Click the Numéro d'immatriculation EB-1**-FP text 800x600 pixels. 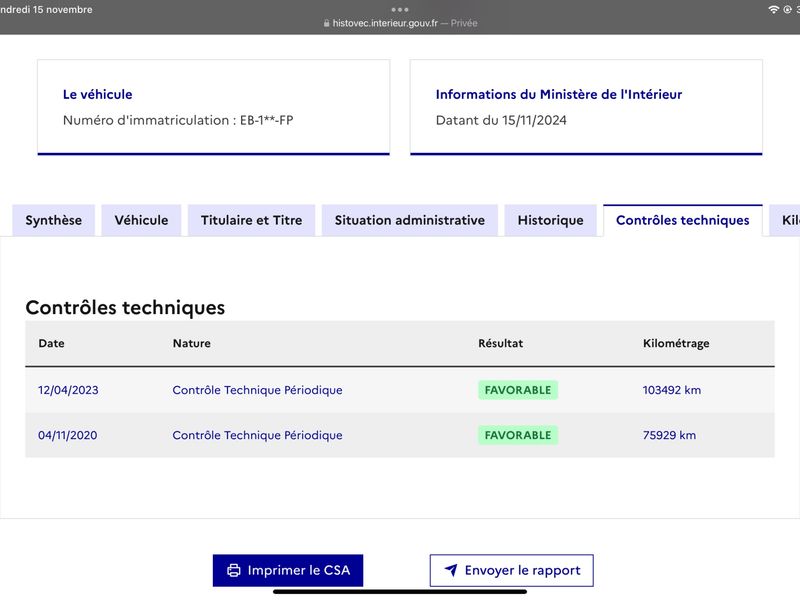coord(178,120)
